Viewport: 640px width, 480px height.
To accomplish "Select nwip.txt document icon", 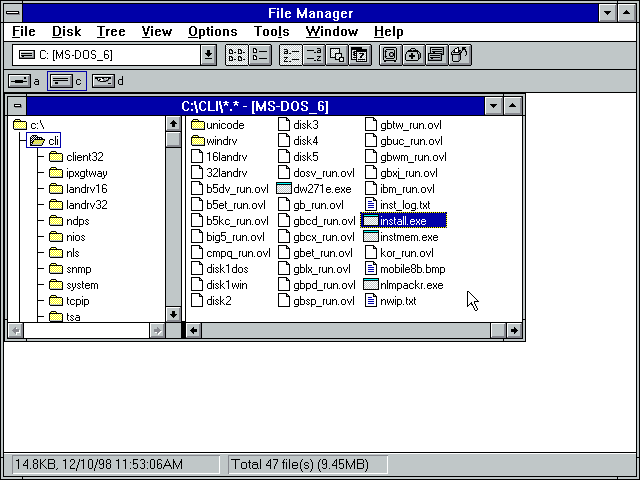I will point(371,301).
